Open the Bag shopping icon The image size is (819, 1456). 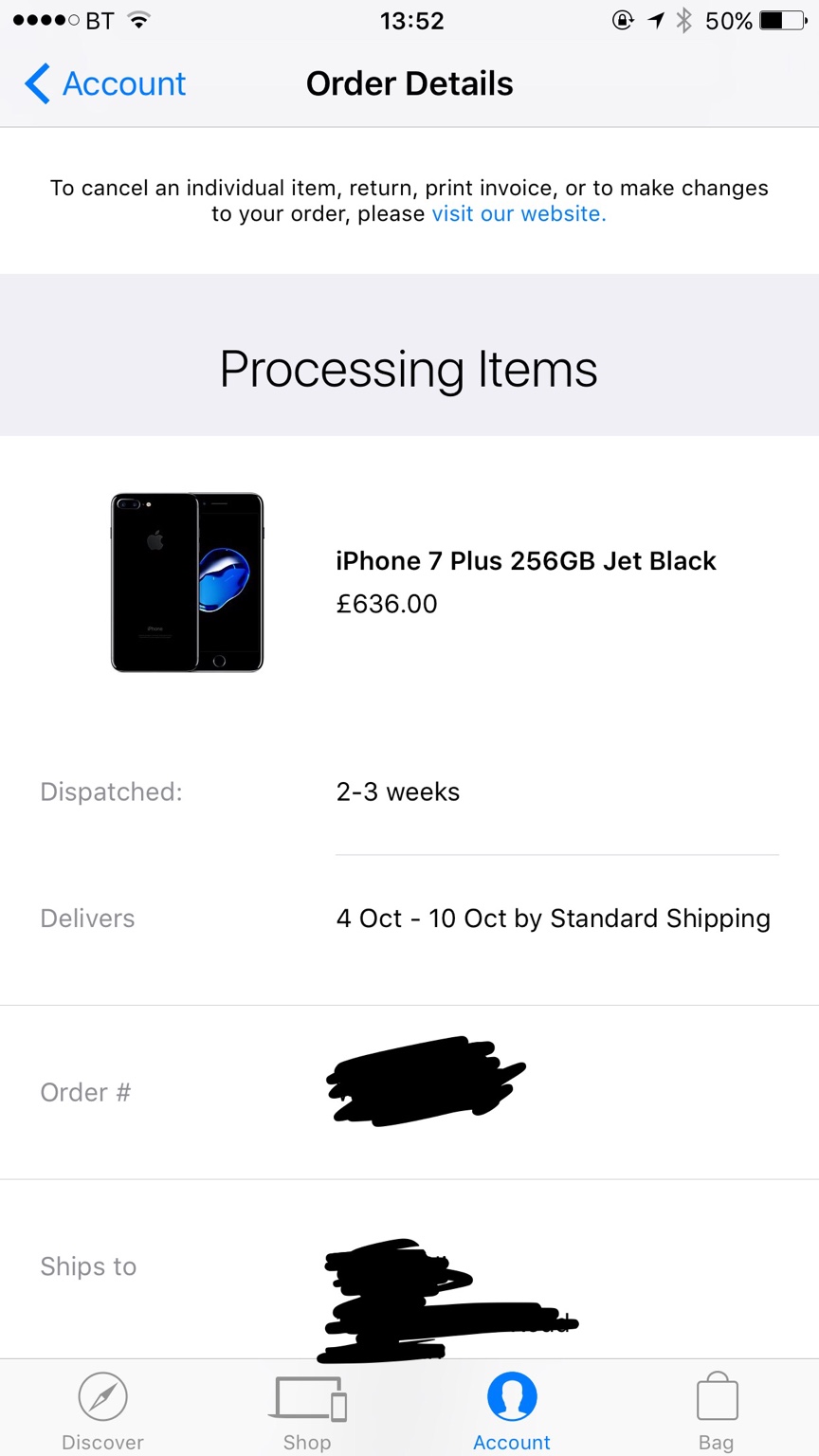pos(717,1397)
